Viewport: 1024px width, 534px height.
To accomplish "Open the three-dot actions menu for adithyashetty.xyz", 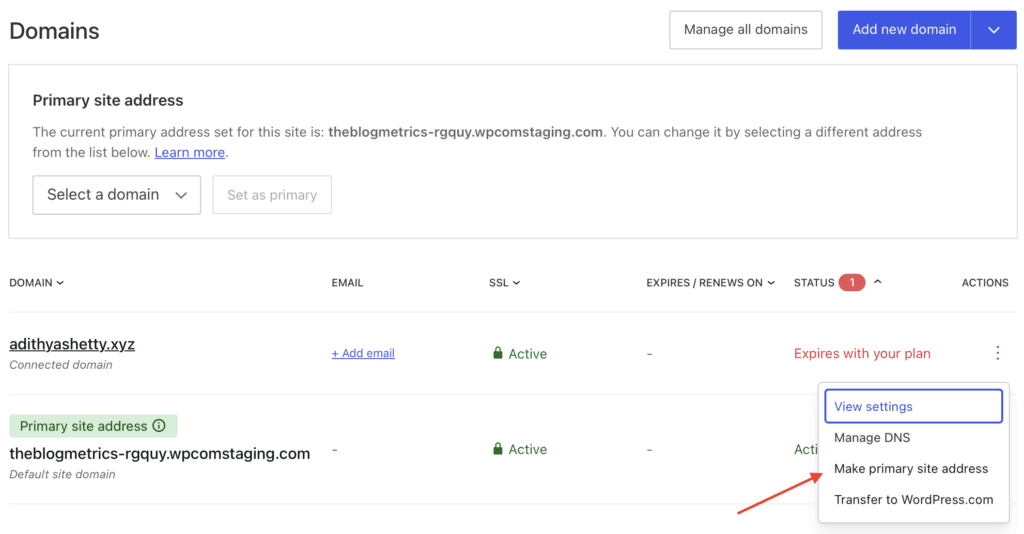I will point(997,353).
